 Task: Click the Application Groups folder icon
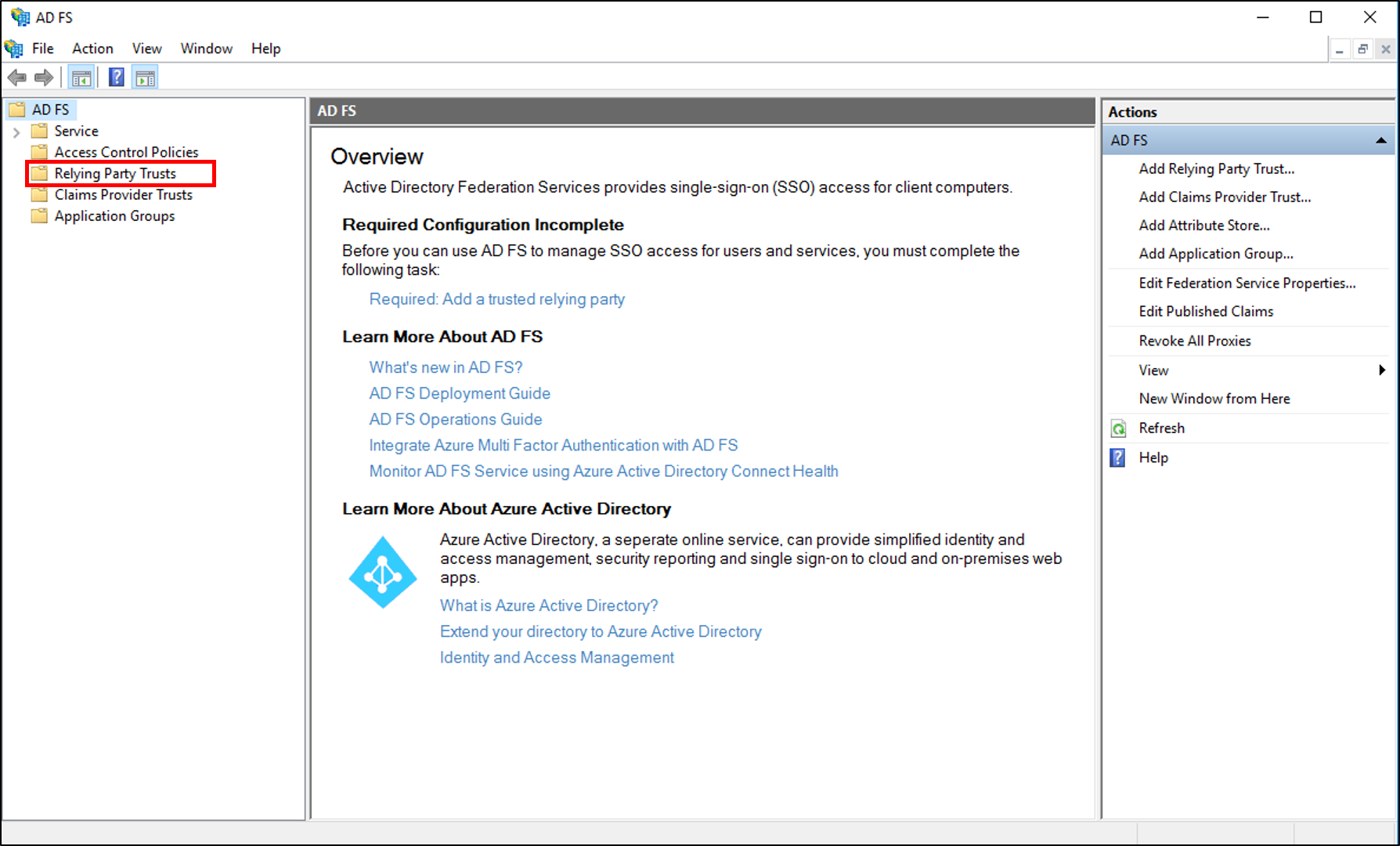point(39,216)
